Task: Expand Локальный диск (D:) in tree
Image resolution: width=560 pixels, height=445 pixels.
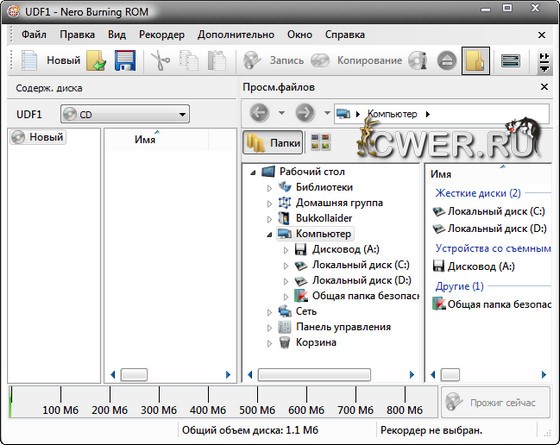Action: 286,281
